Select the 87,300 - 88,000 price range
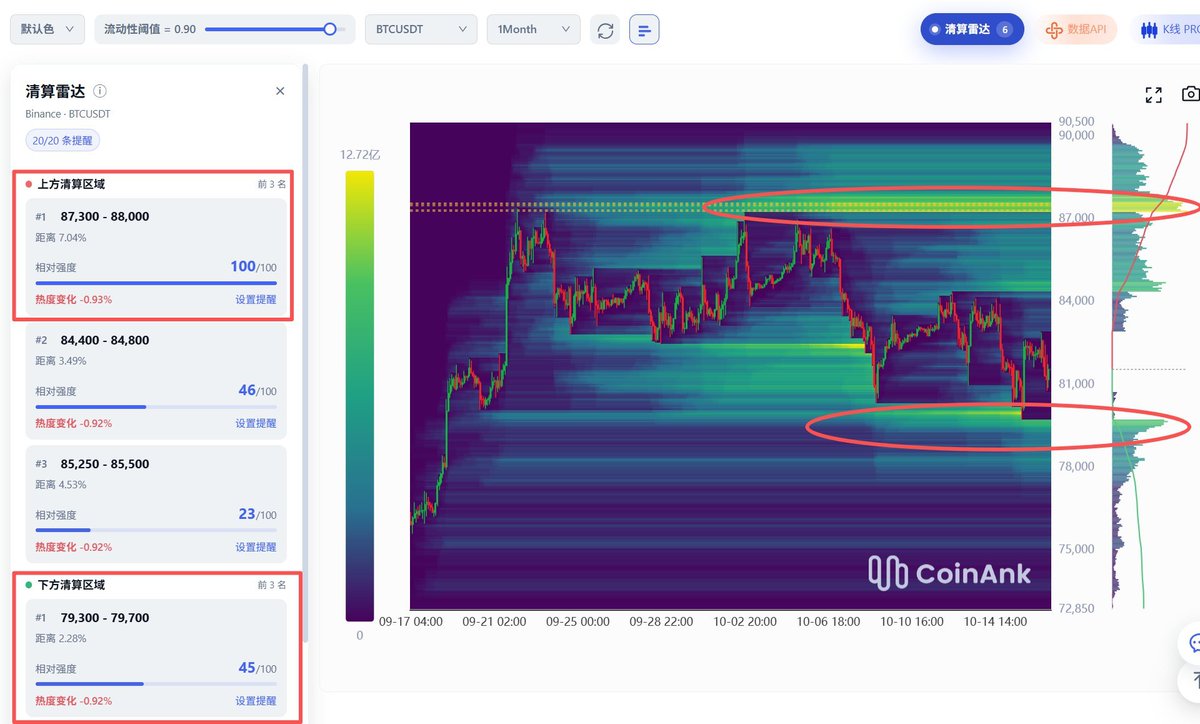Viewport: 1200px width, 724px height. point(105,217)
